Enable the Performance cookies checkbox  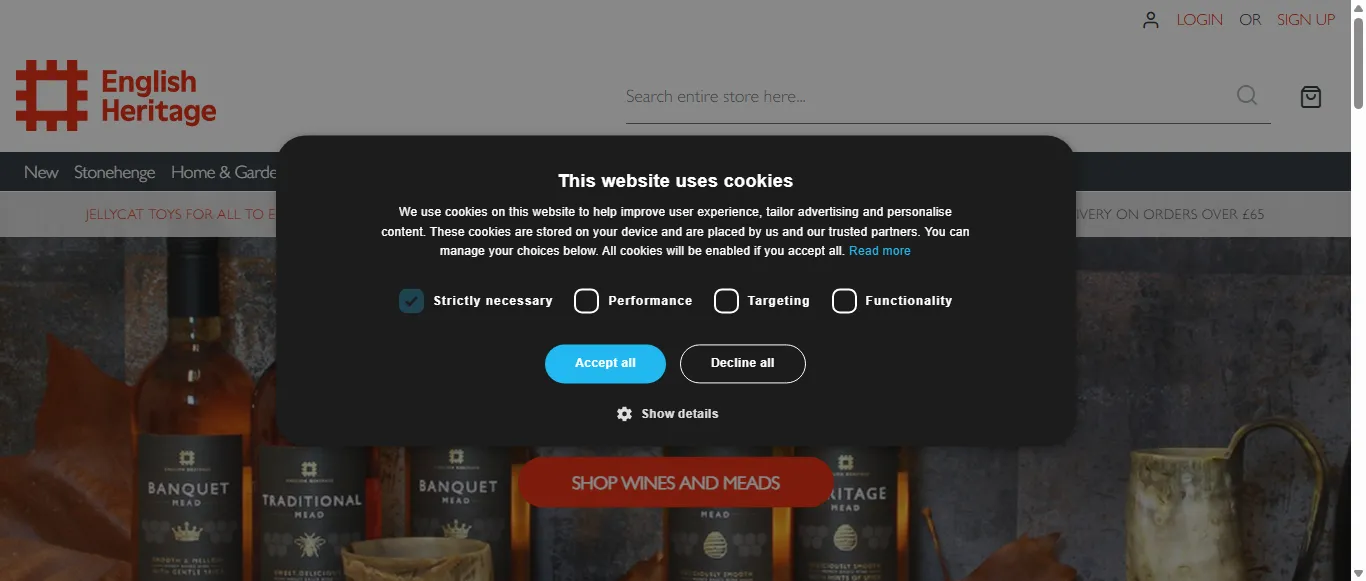point(586,301)
